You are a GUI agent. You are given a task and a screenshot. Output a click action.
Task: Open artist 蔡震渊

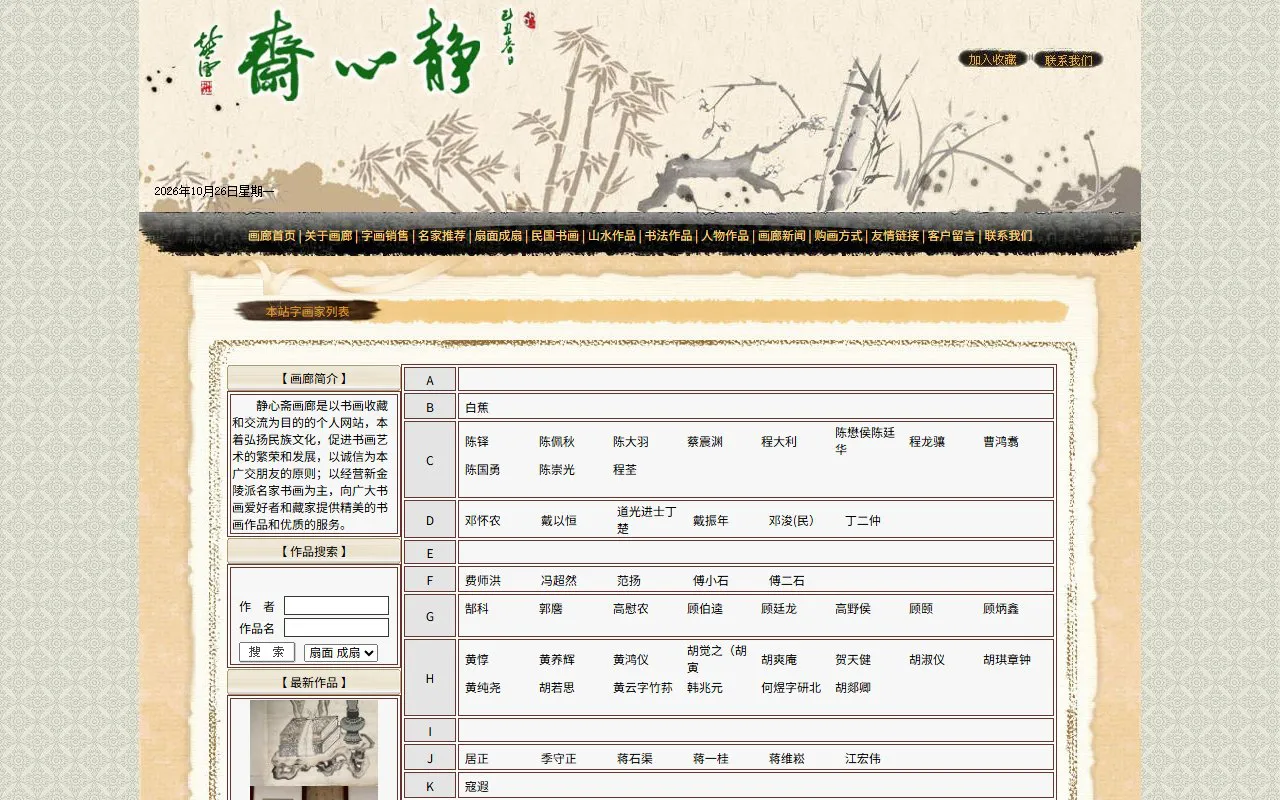tap(705, 442)
